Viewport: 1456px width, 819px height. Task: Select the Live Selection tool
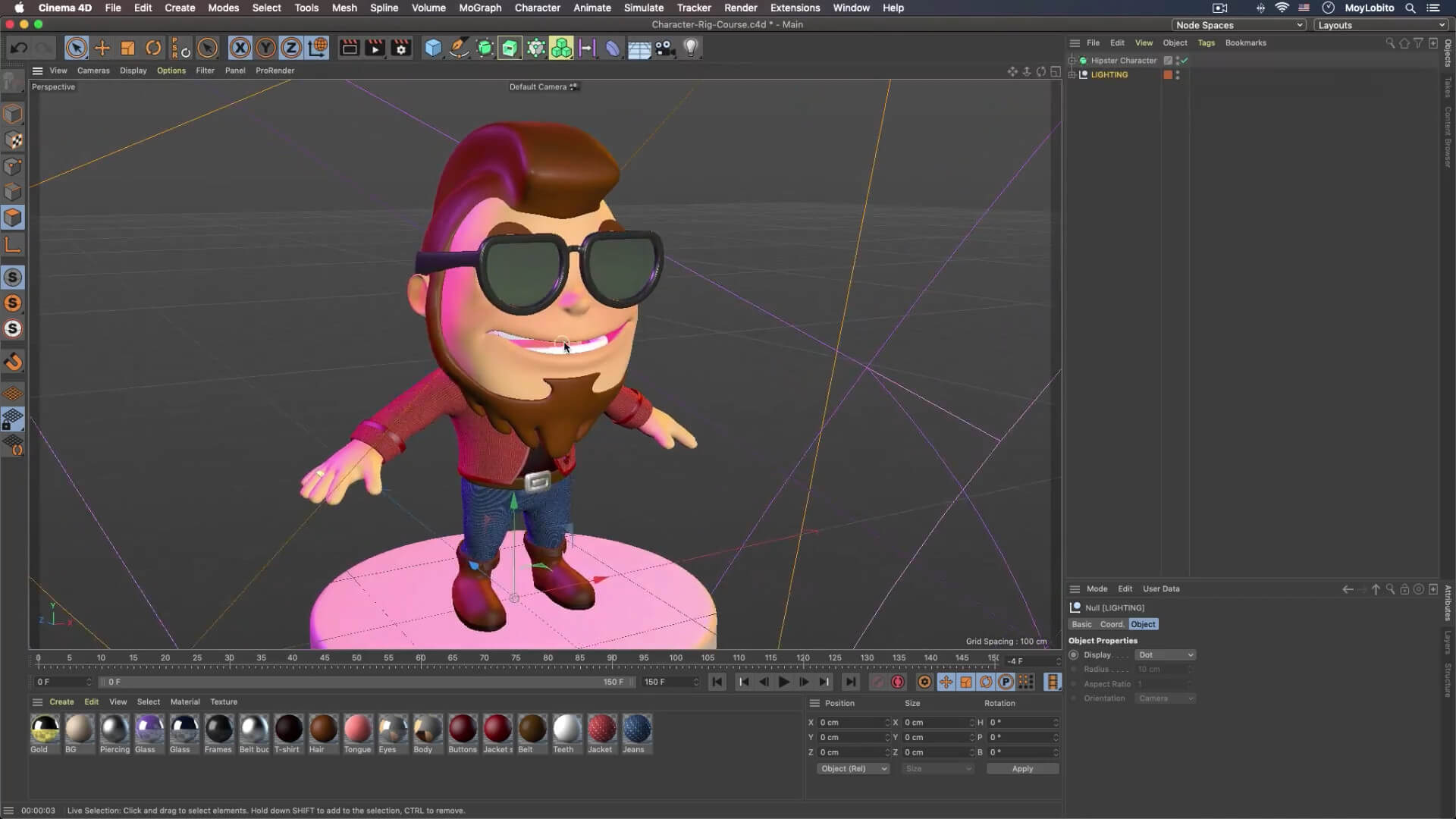[x=77, y=48]
